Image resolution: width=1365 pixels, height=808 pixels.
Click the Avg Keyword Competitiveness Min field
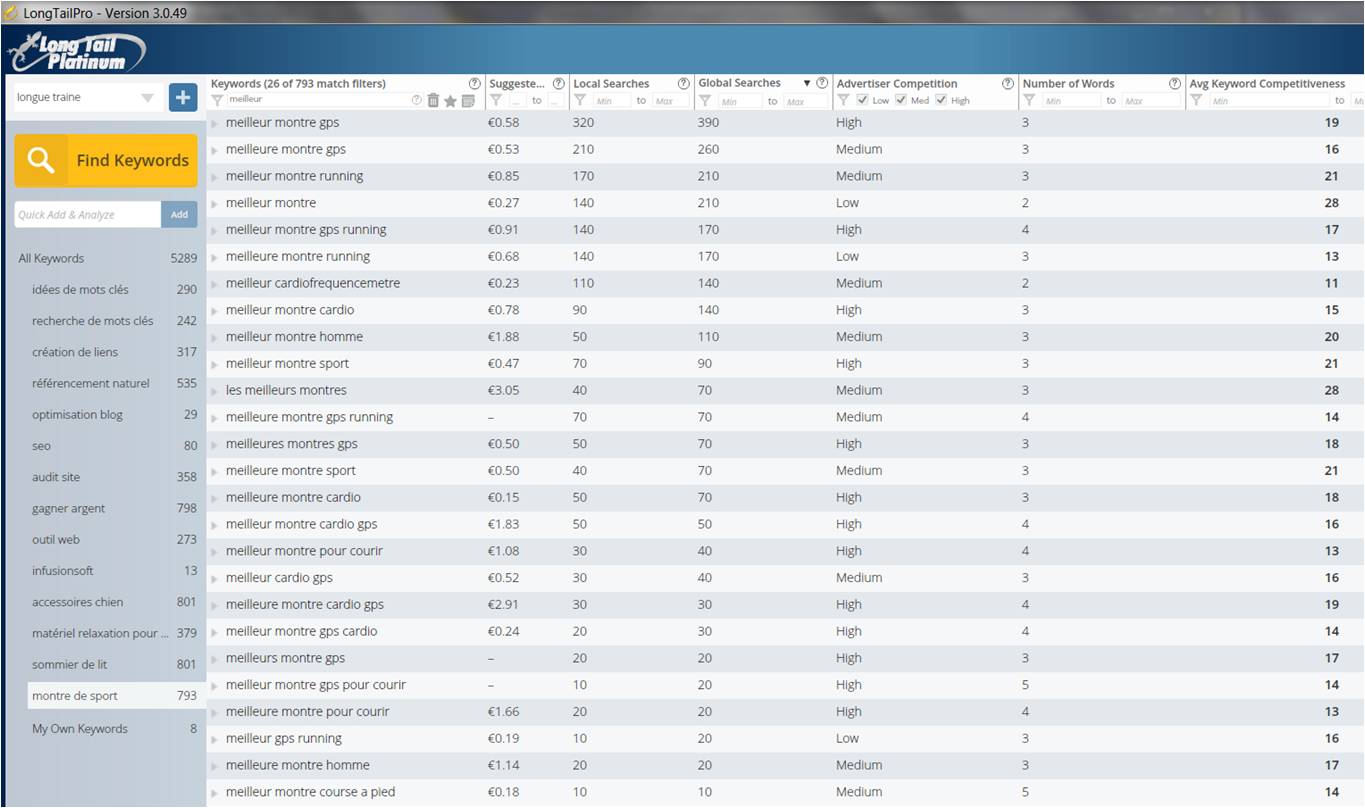pyautogui.click(x=1268, y=101)
